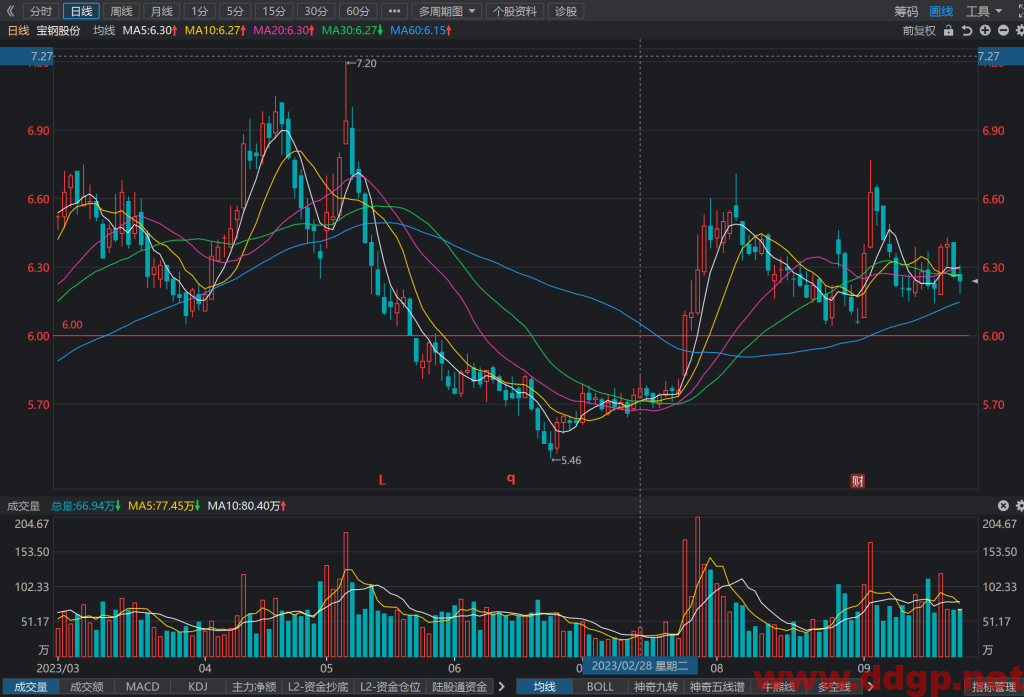Click the MA30:6.27 indicator value
1024x697 pixels.
click(x=352, y=31)
